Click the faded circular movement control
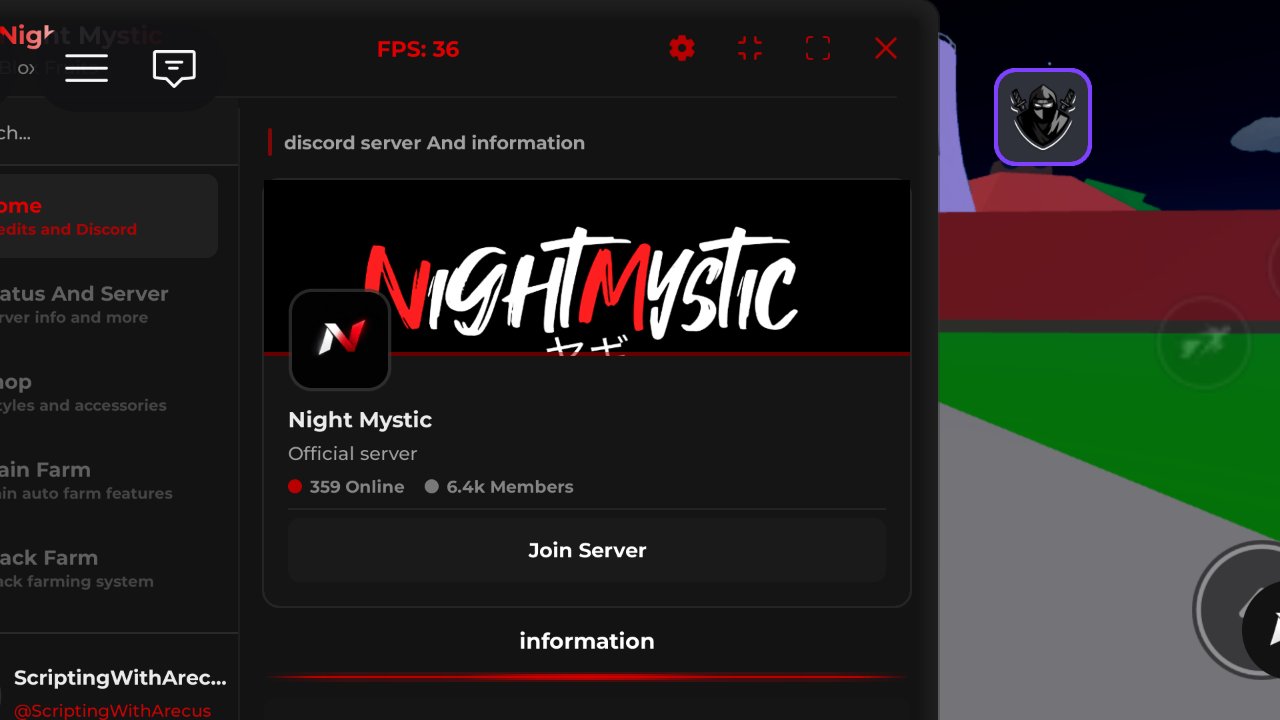 1204,343
